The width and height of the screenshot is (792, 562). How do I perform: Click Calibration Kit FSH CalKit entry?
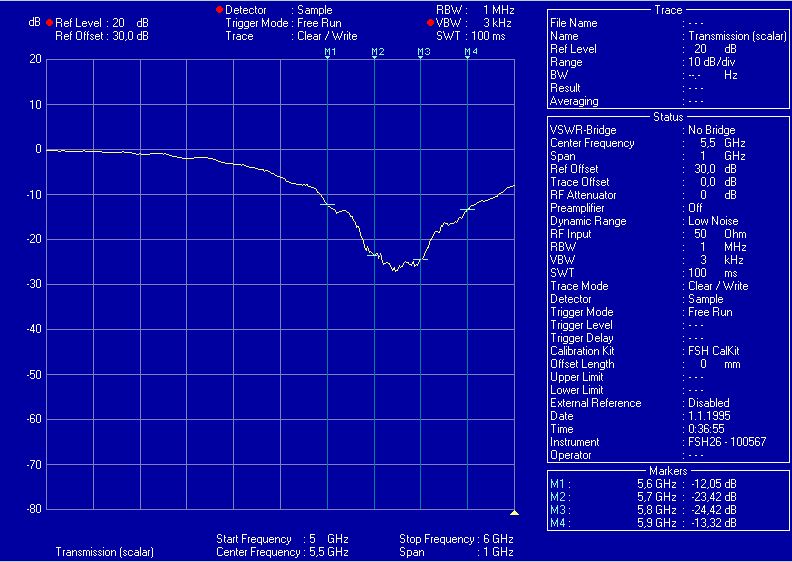coord(640,351)
